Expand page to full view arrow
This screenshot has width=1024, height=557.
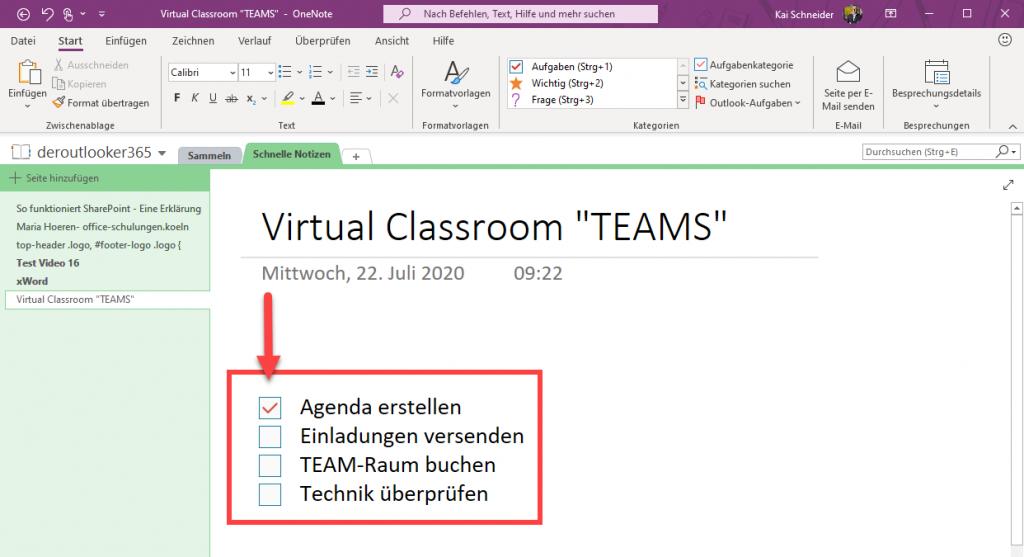pos(1008,185)
